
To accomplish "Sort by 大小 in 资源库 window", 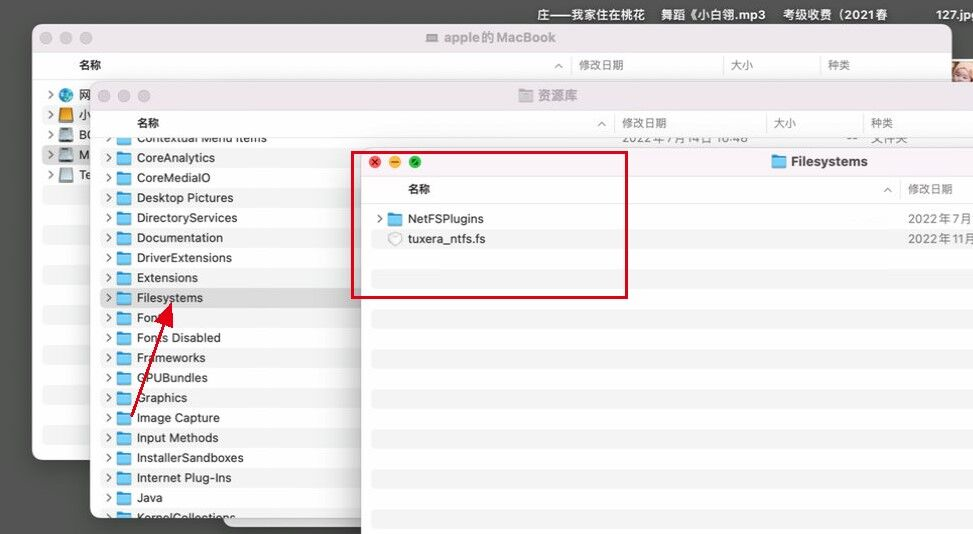I will [x=784, y=123].
